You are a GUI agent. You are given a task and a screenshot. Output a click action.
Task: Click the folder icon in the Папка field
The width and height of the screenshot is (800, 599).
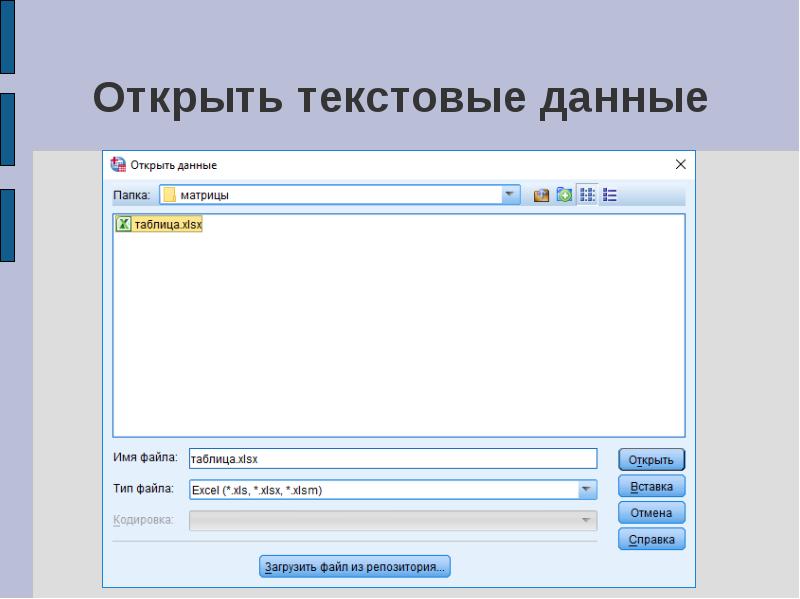169,196
